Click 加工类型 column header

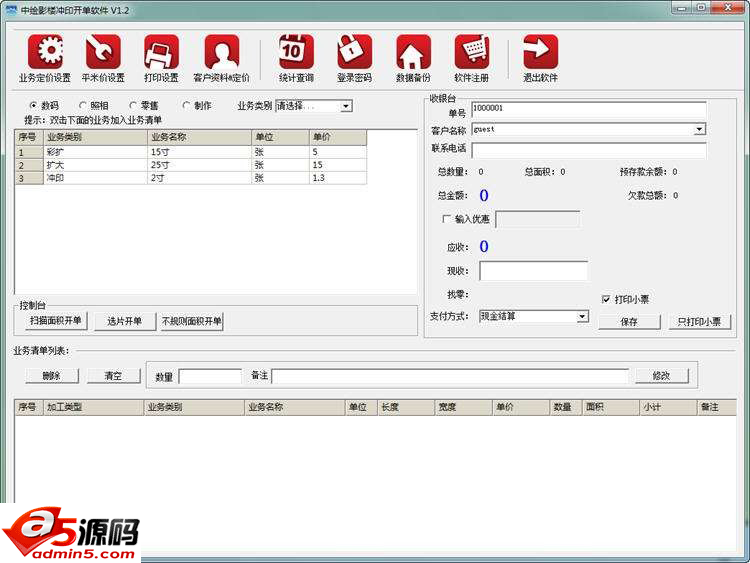(93, 407)
